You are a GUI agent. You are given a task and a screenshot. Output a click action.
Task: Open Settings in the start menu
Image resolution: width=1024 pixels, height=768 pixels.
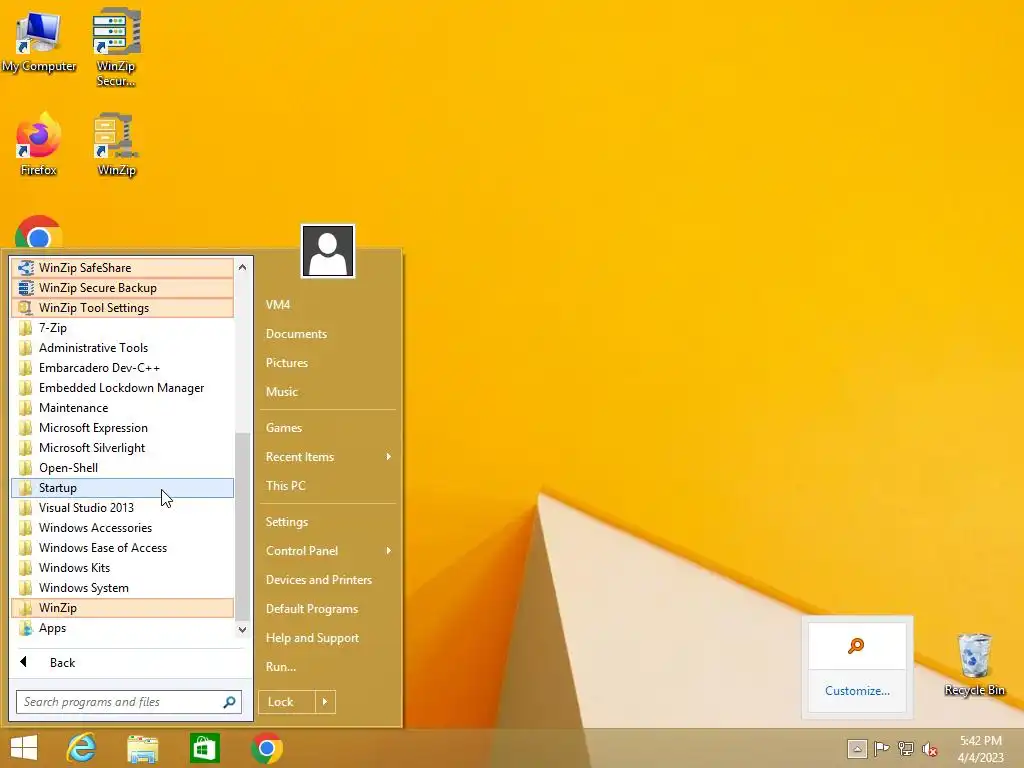[x=327, y=522]
